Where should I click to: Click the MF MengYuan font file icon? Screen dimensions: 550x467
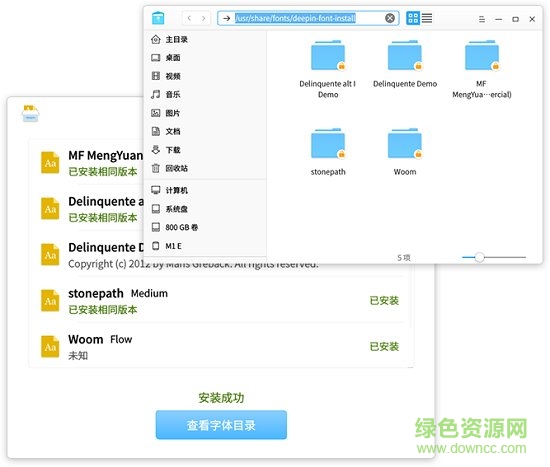[x=50, y=162]
